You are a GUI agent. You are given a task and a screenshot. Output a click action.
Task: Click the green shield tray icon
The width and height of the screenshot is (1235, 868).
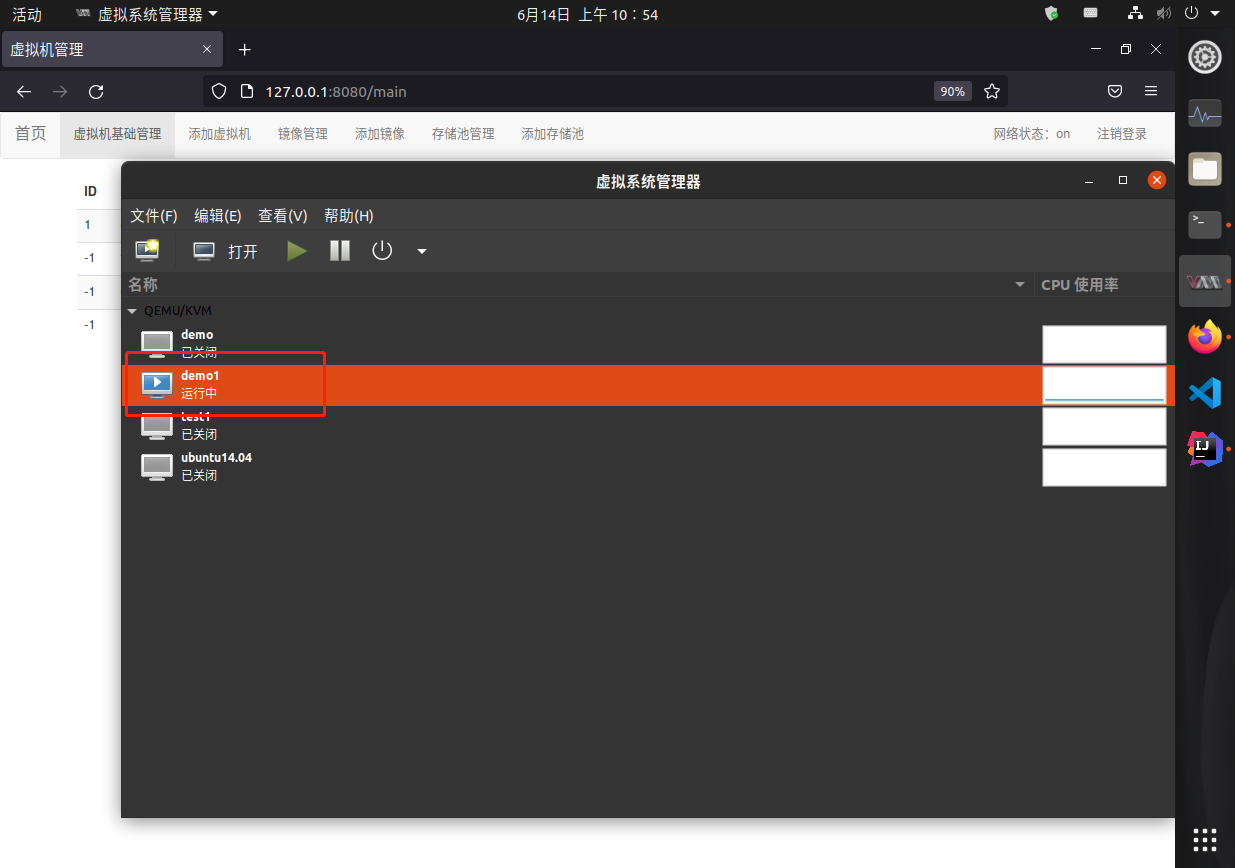tap(1052, 14)
